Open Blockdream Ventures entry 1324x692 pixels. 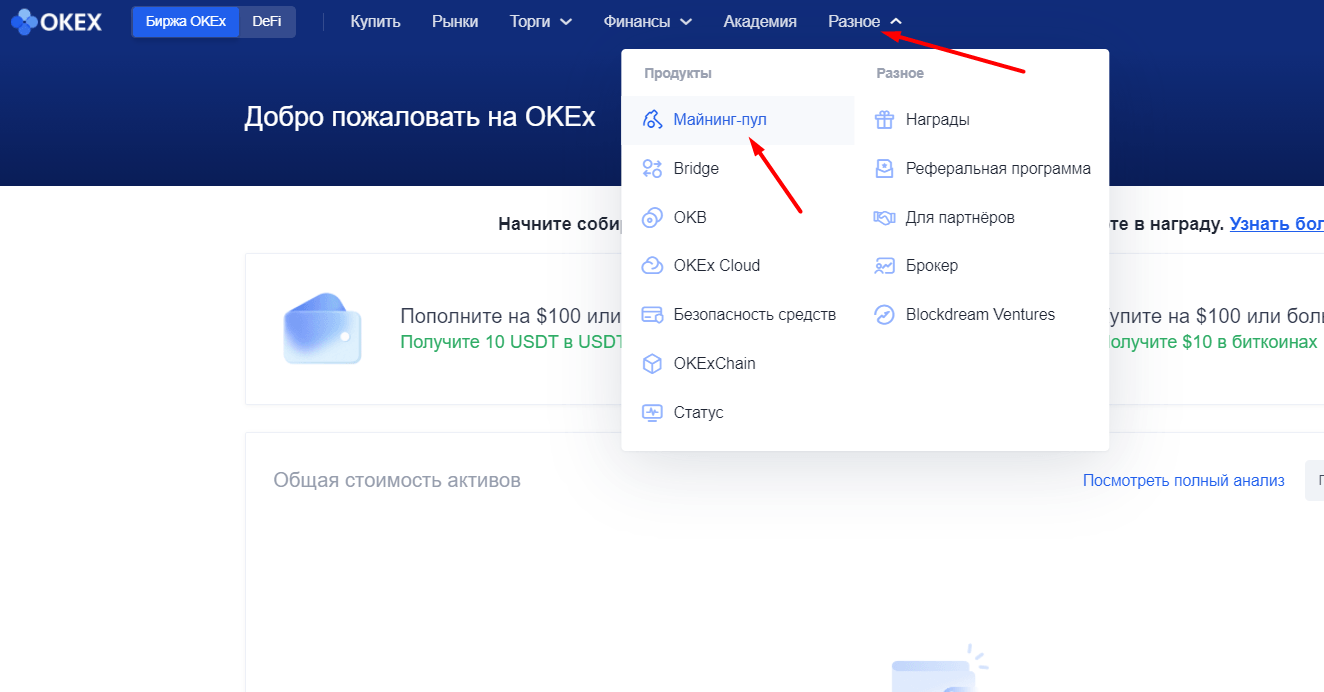(982, 314)
